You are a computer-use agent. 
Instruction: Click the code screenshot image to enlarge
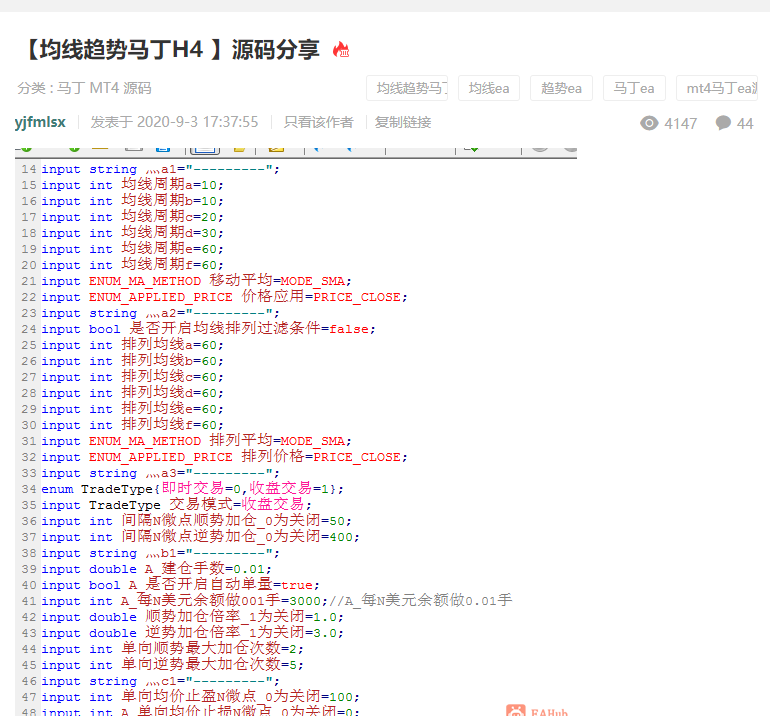(296, 432)
